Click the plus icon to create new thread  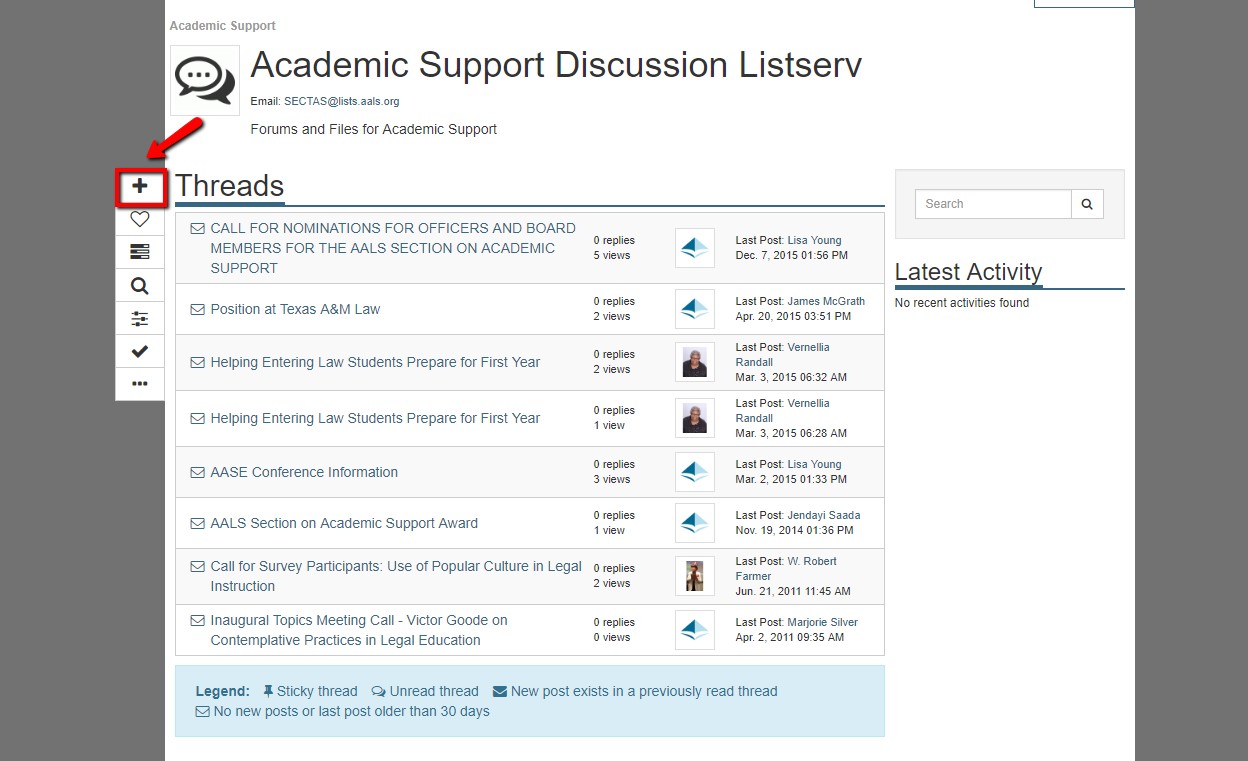[x=140, y=187]
